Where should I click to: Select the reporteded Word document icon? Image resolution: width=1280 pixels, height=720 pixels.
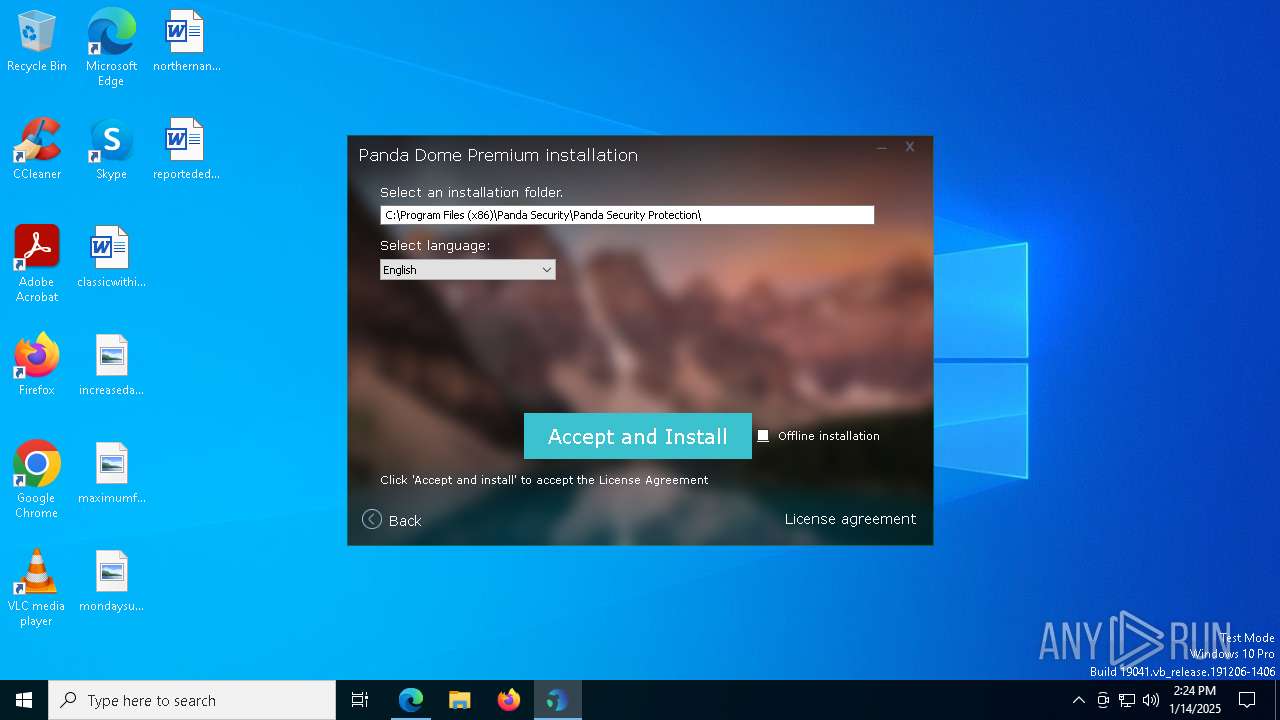pyautogui.click(x=186, y=150)
